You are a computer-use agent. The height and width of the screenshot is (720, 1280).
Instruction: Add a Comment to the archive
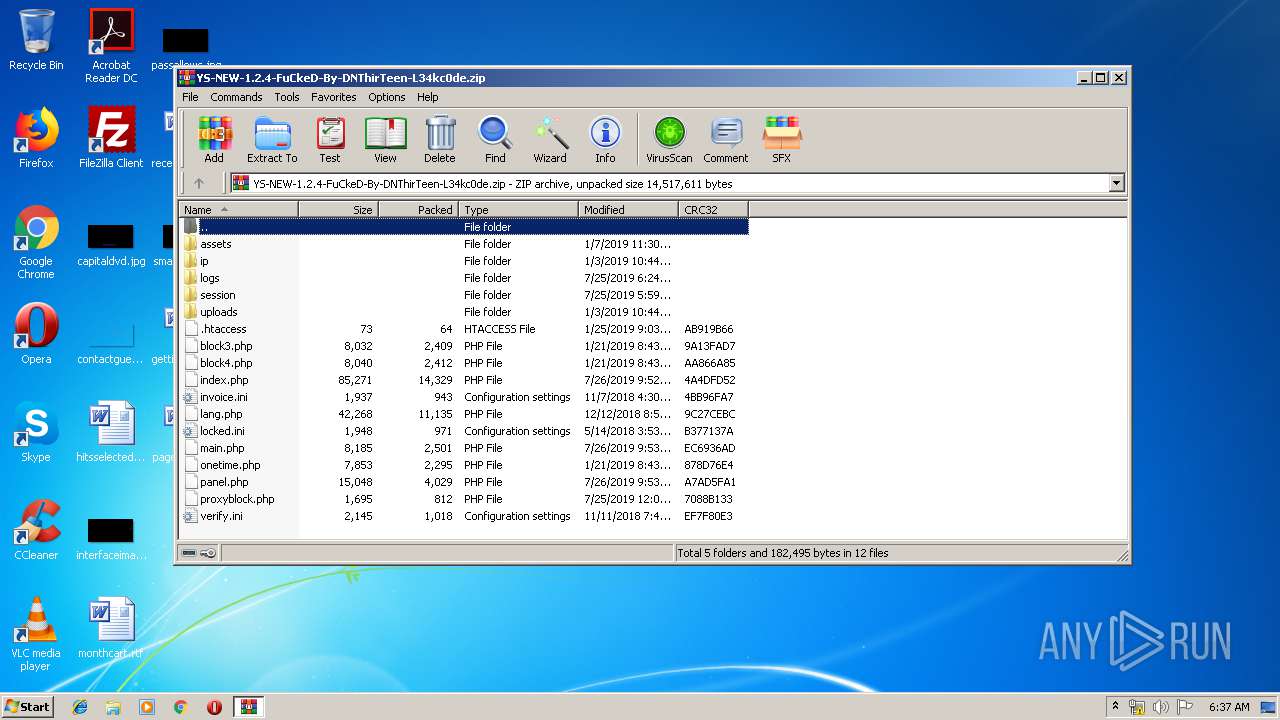click(726, 139)
